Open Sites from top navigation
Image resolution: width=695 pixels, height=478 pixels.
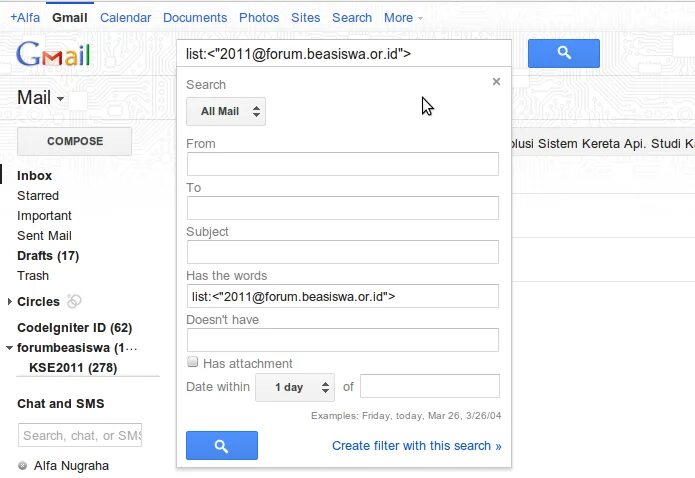(305, 18)
